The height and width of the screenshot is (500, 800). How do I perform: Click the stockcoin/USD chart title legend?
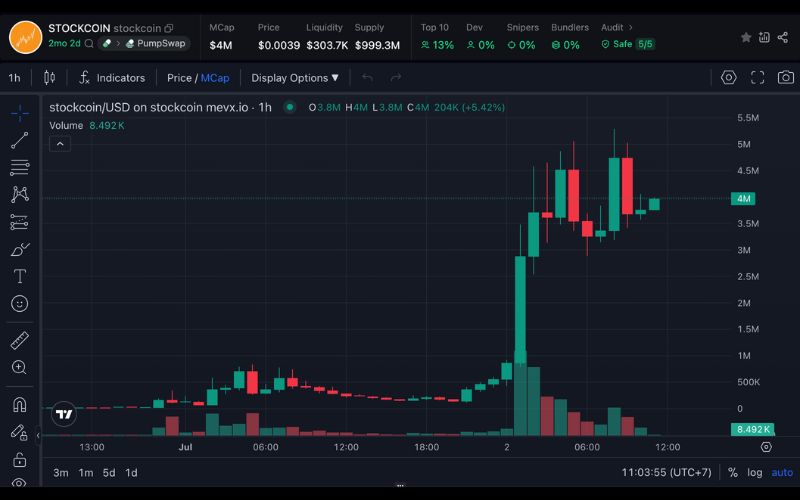(160, 107)
